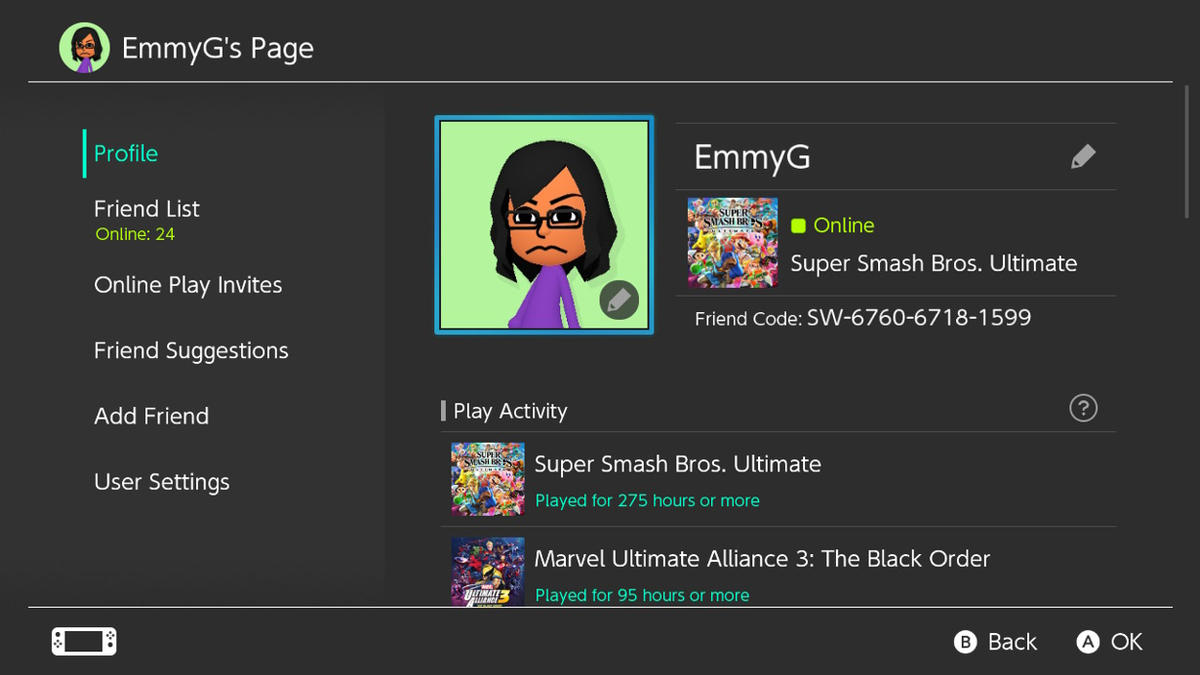Go to Online Play Invites
Screen dimensions: 1200x675
[x=188, y=285]
